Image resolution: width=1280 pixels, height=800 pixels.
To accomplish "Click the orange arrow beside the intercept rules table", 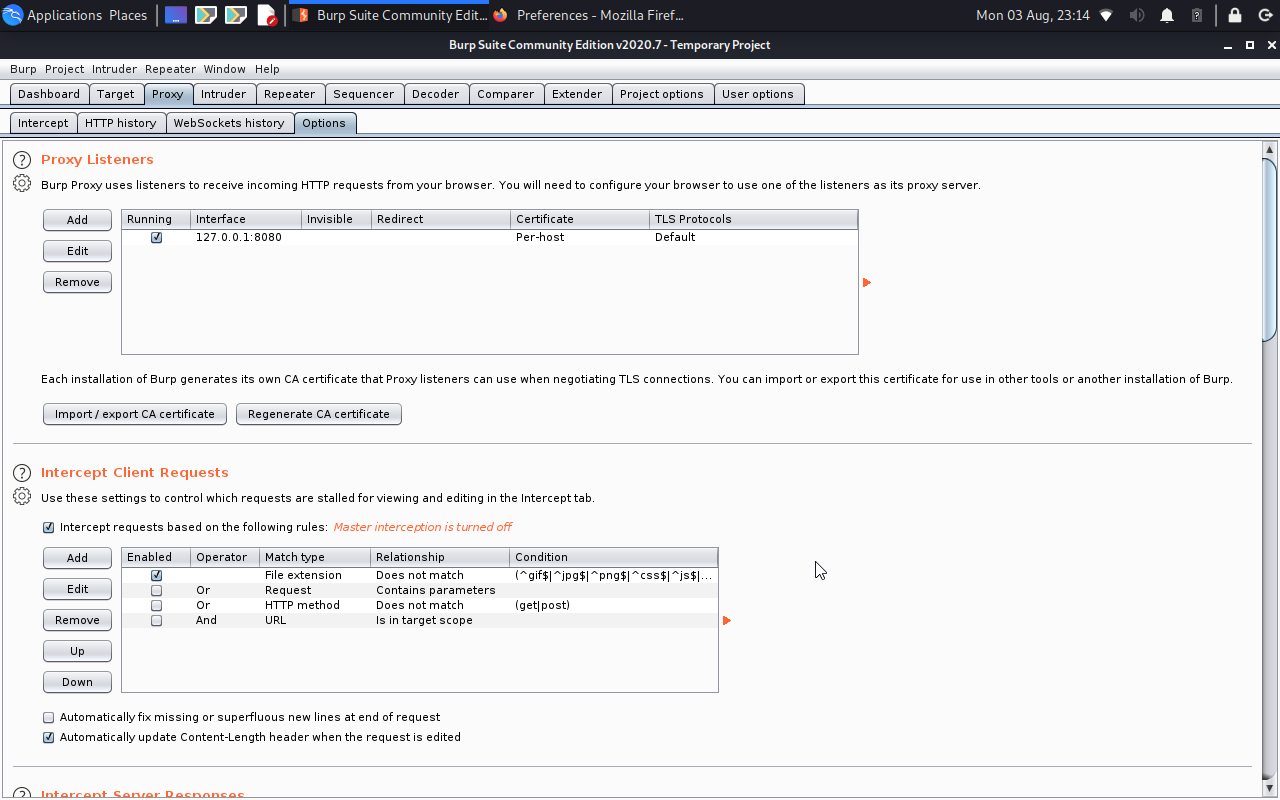I will click(x=726, y=620).
